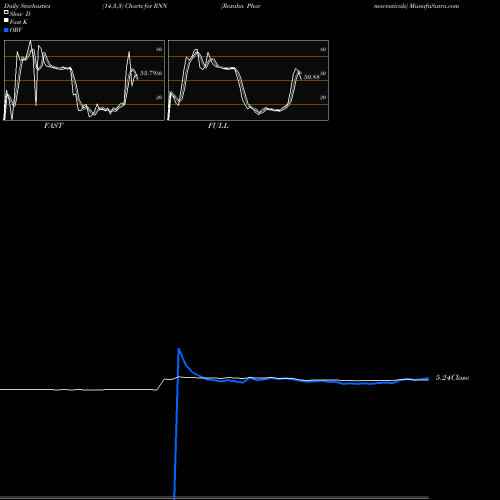500x500 pixels.
Task: Click the Fast K legend text
Action: point(19,22)
